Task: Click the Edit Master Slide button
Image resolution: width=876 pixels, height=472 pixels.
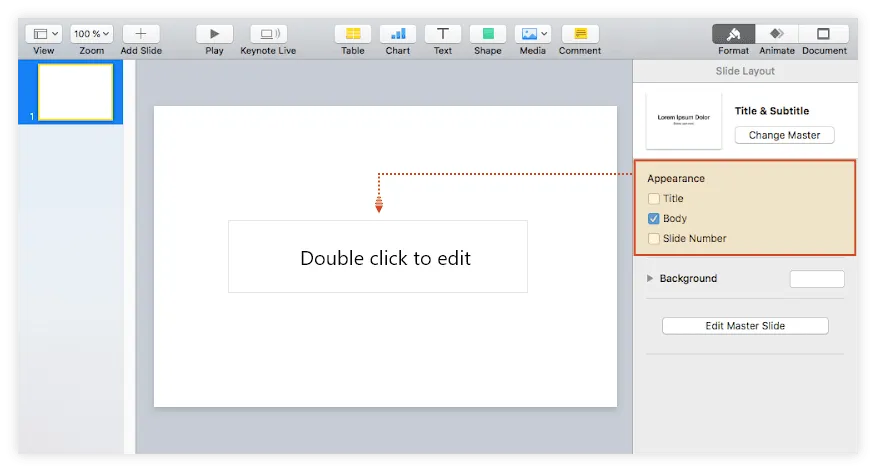Action: (745, 326)
